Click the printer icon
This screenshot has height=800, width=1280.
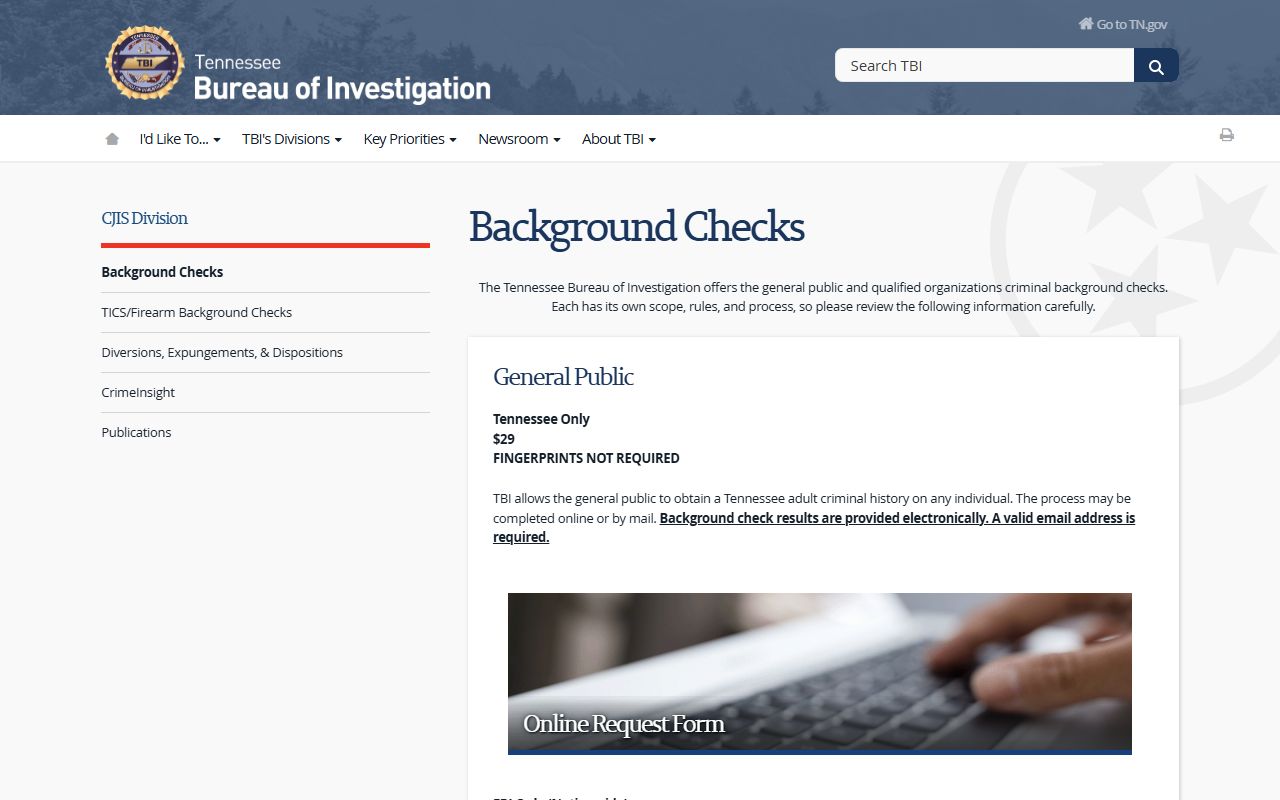(1226, 135)
